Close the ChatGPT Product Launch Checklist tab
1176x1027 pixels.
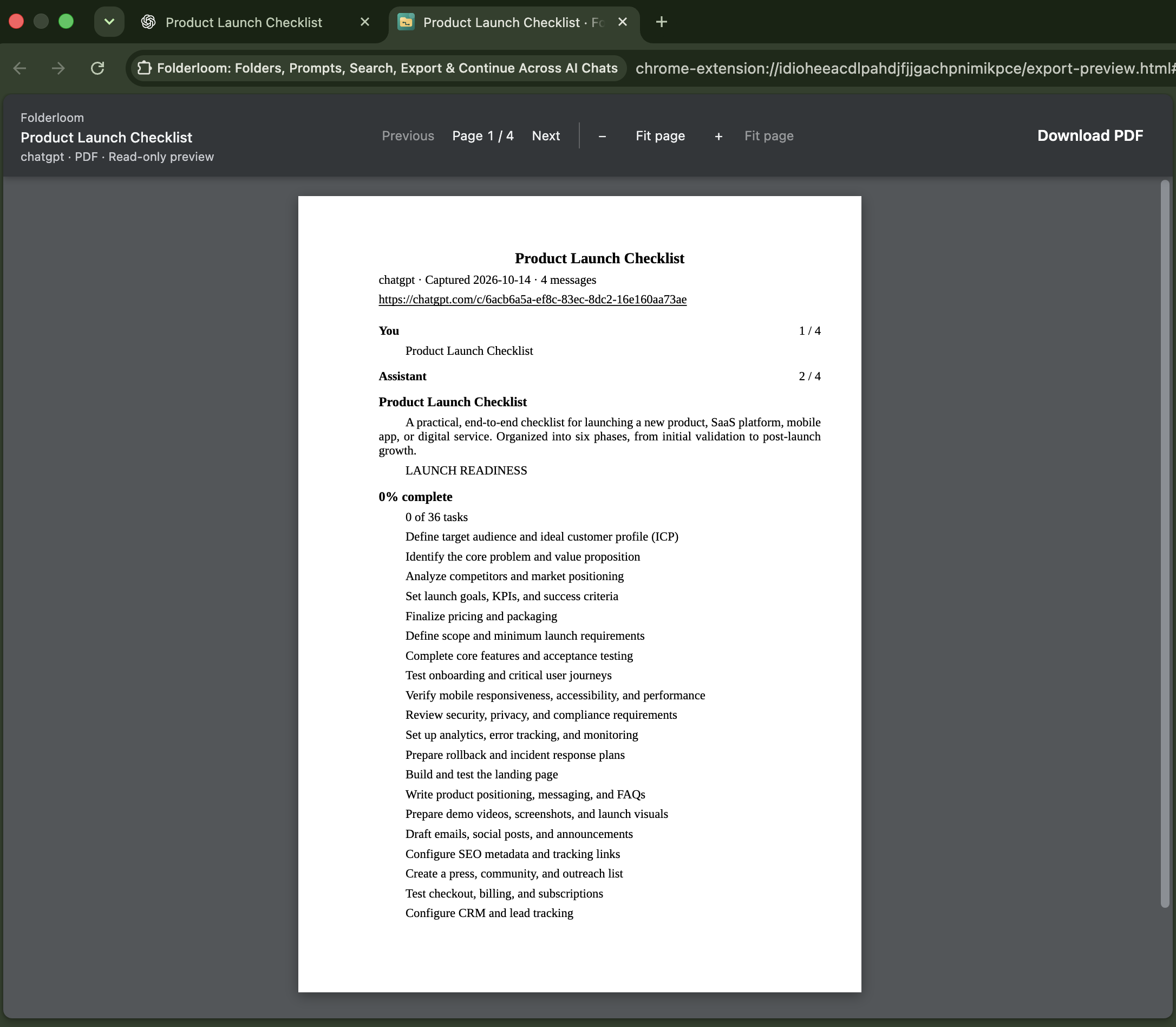365,22
